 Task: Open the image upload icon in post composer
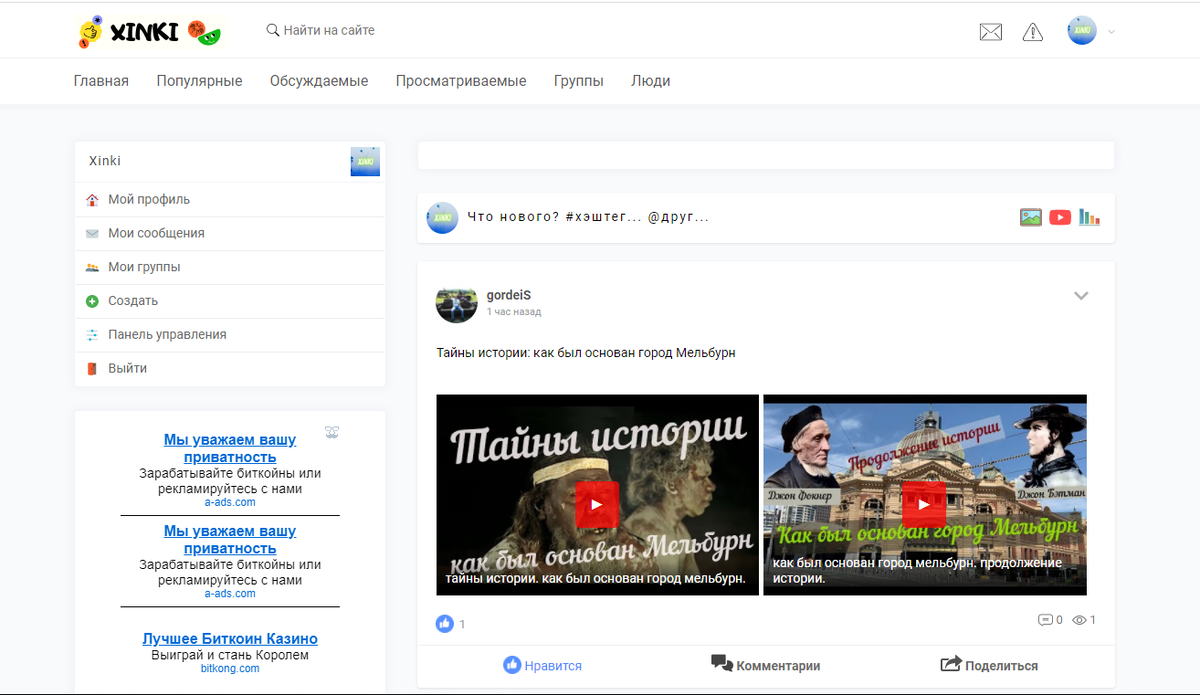1030,217
